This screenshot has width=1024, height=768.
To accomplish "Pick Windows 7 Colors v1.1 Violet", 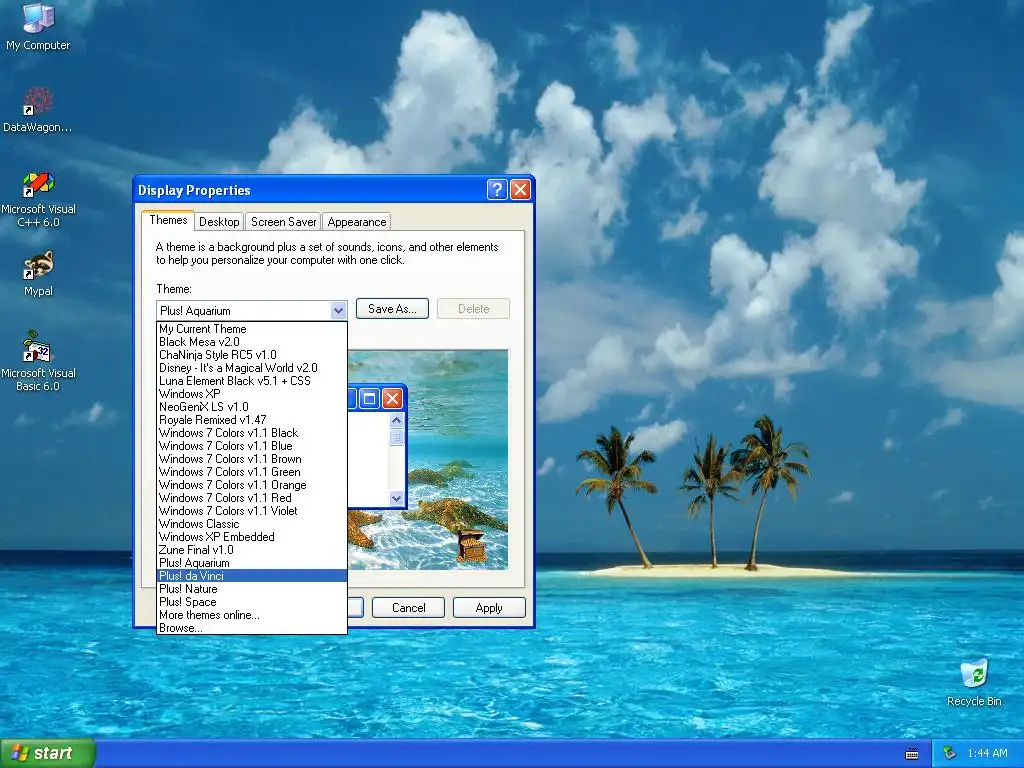I will (x=252, y=511).
